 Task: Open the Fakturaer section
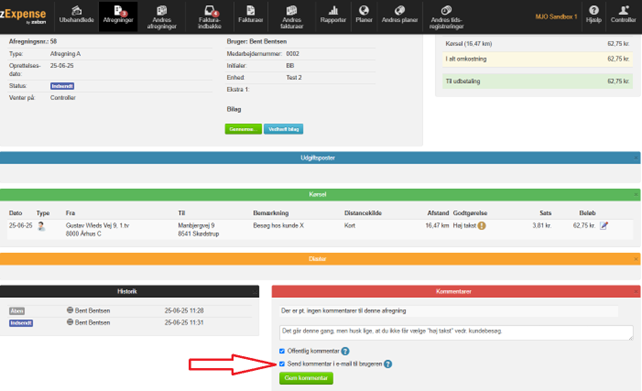[251, 15]
